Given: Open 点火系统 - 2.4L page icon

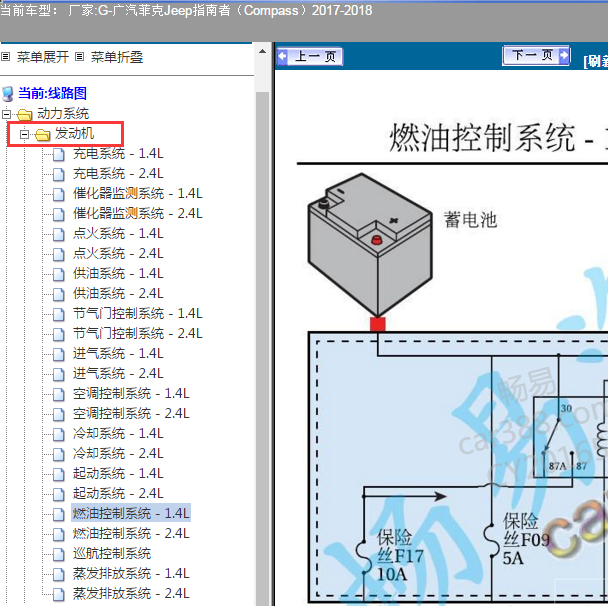Looking at the screenshot, I should click(59, 254).
